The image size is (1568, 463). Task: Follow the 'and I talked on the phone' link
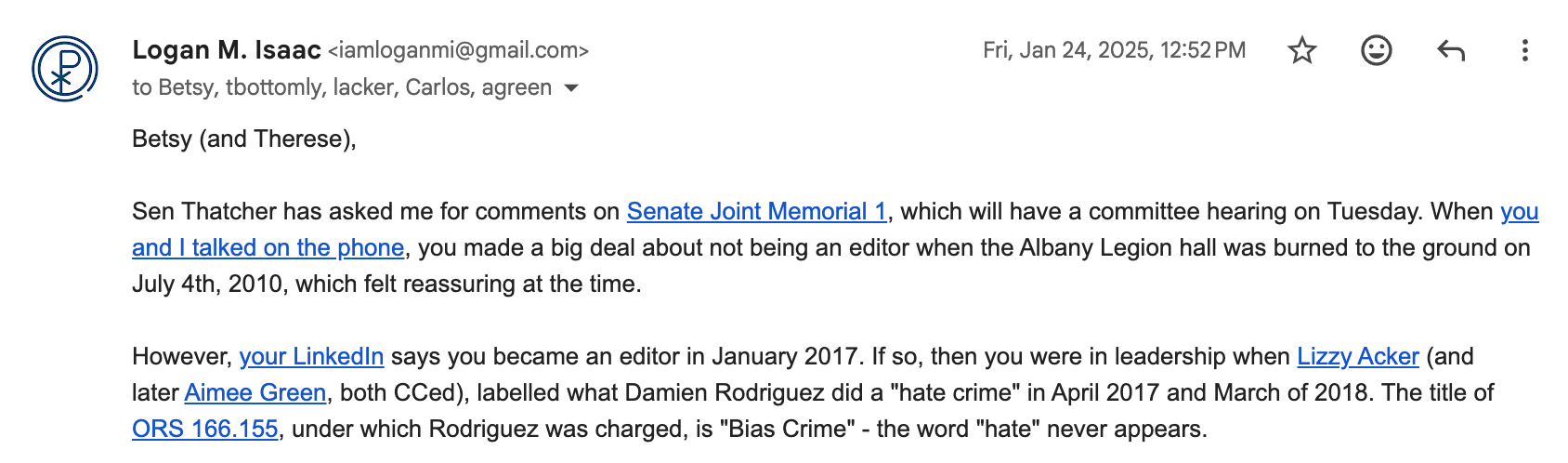(268, 248)
